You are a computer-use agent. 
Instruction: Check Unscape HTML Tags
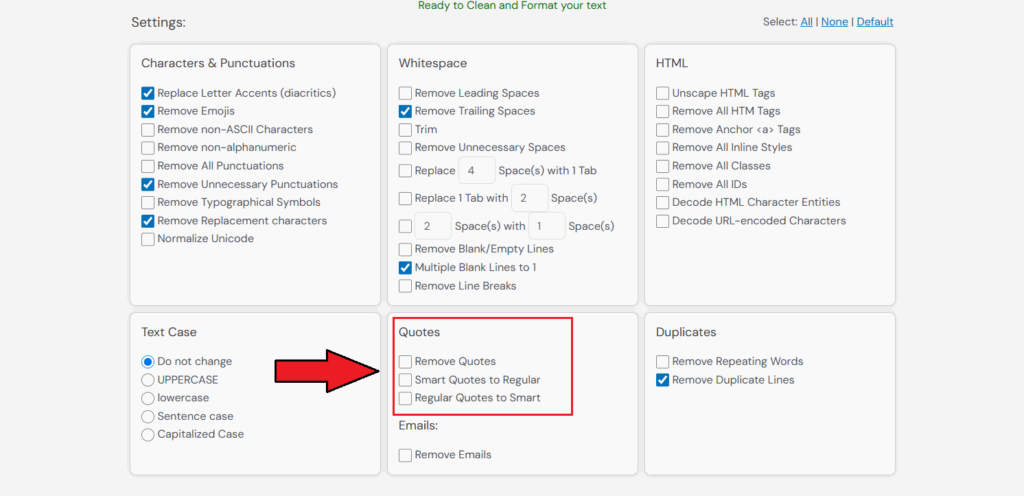click(x=662, y=93)
